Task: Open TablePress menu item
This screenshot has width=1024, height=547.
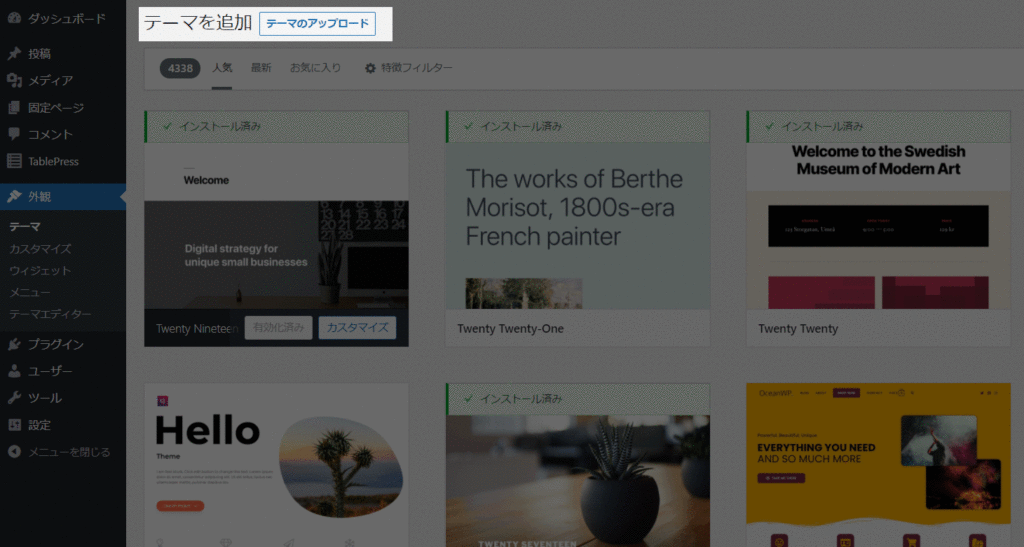Action: 63,161
